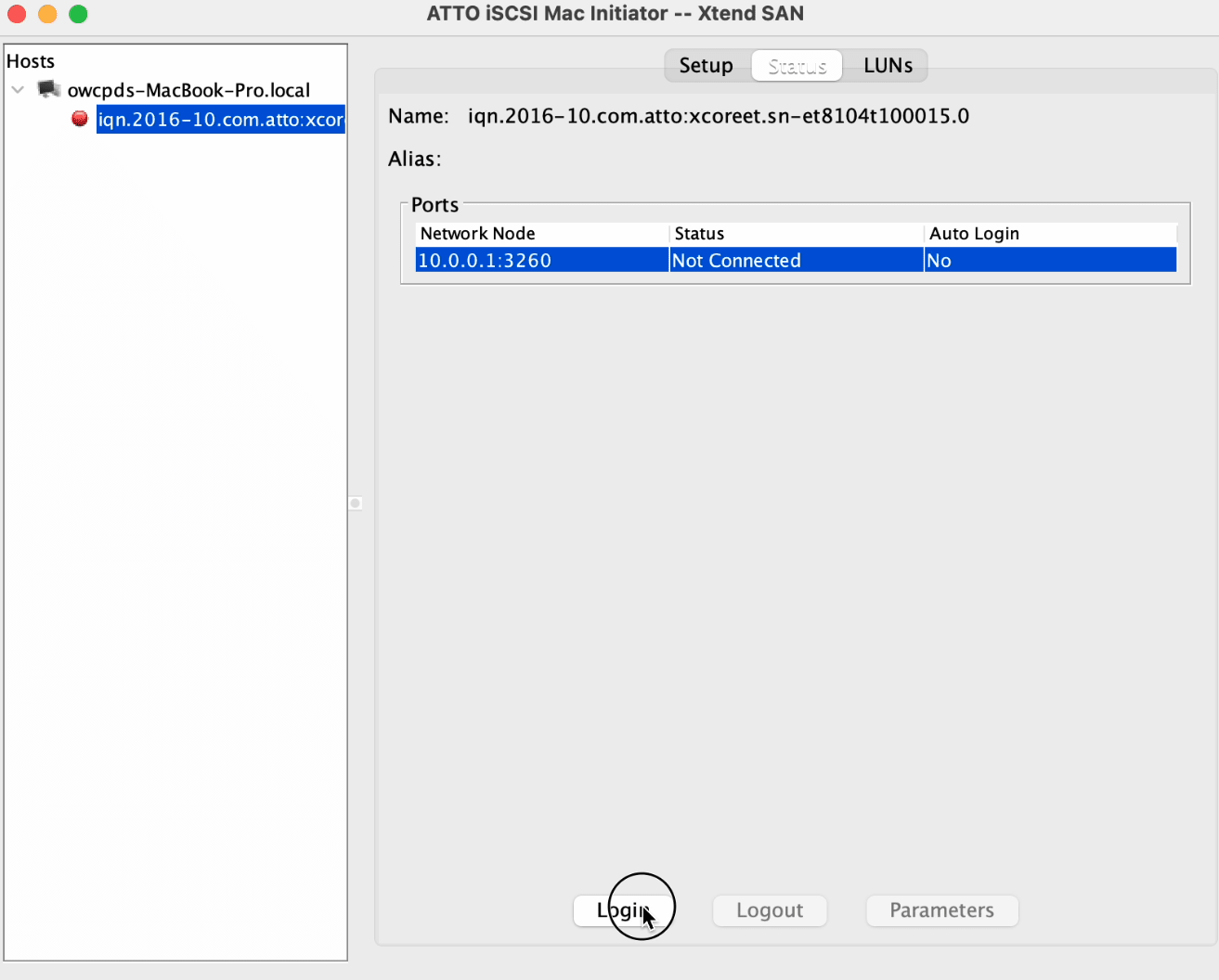Select the owcpds-MacBook-Pro.local host label
Viewport: 1219px width, 980px height.
[188, 90]
